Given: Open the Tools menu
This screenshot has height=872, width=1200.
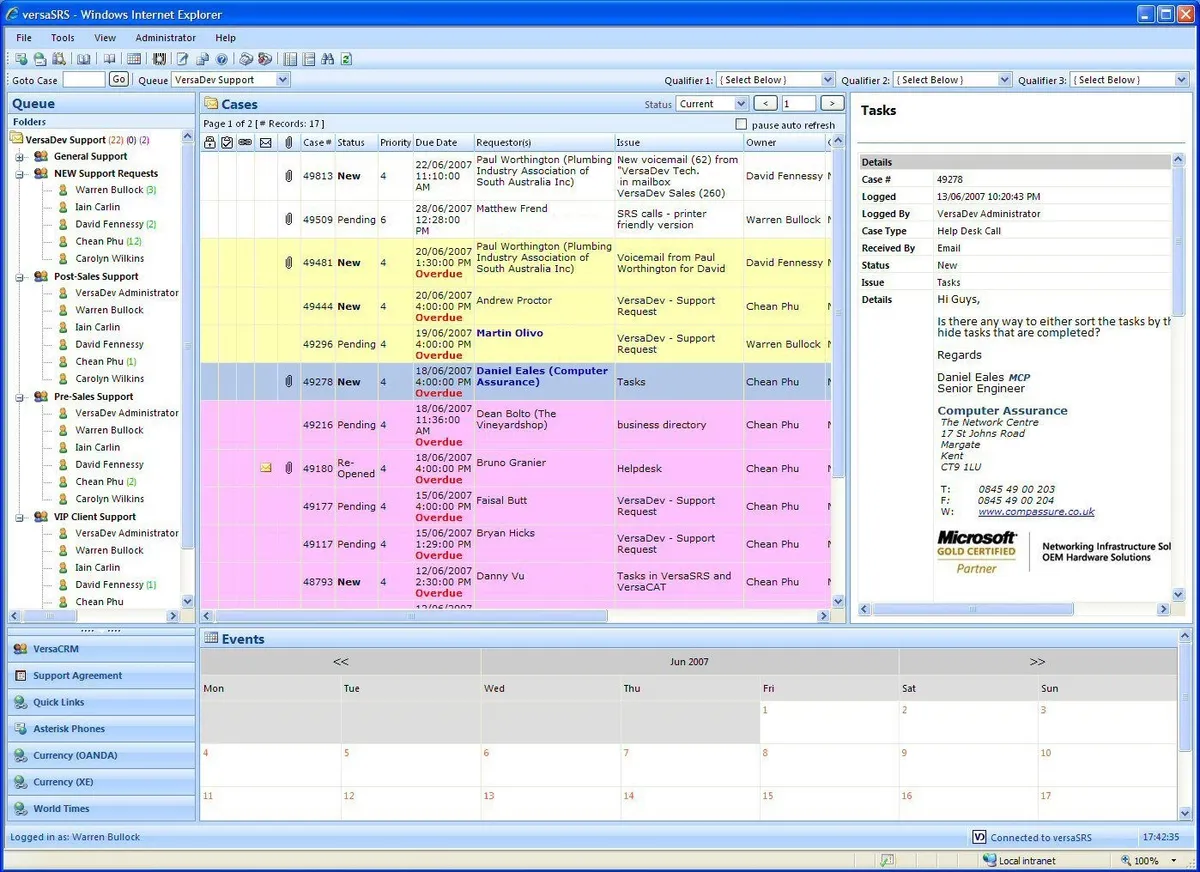Looking at the screenshot, I should coord(62,37).
